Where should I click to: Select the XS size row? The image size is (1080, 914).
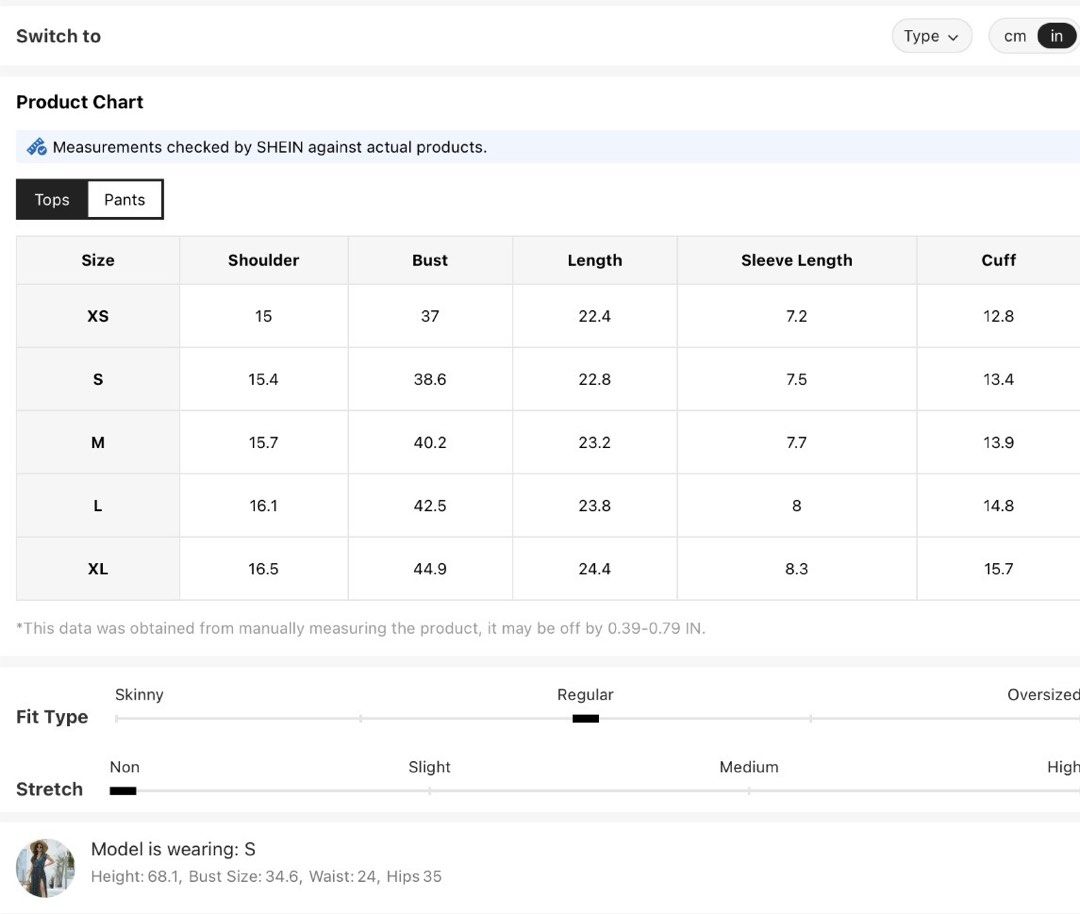[548, 316]
